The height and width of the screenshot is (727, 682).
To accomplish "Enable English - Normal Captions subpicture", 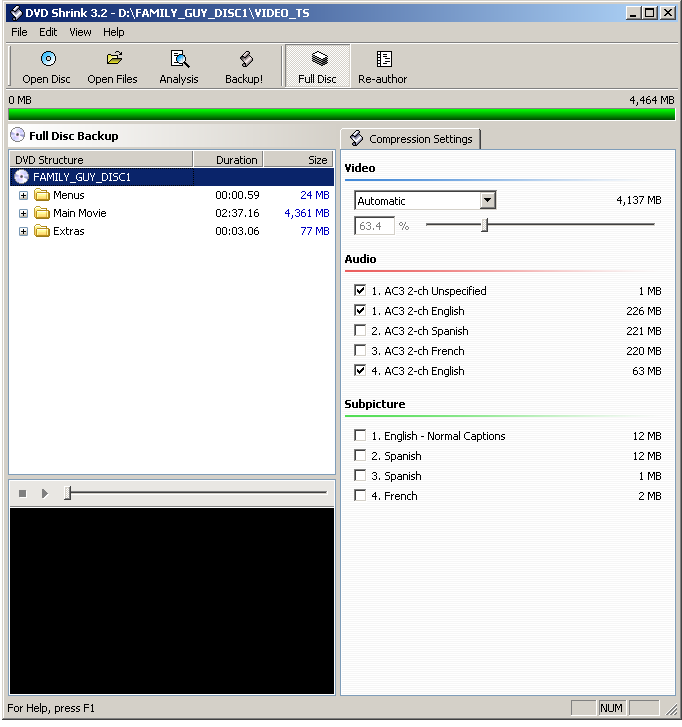I will pos(360,435).
